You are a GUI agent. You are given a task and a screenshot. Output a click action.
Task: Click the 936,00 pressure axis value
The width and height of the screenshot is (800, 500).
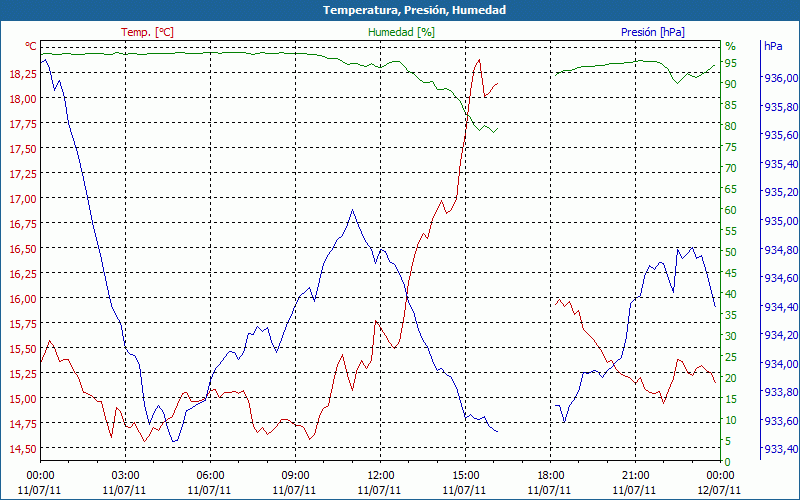tap(779, 79)
